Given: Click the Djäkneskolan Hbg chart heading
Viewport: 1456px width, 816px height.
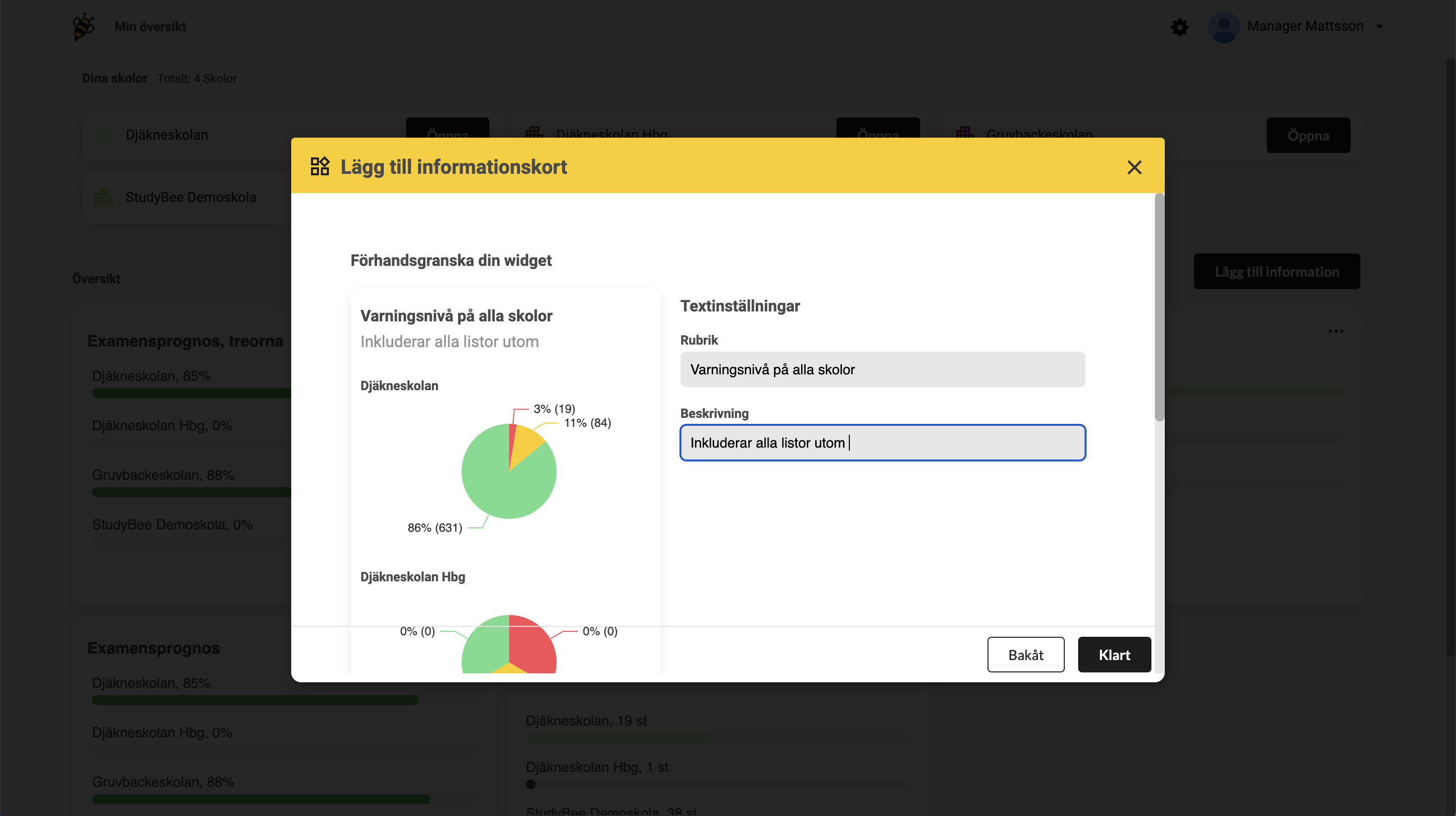Looking at the screenshot, I should click(413, 576).
